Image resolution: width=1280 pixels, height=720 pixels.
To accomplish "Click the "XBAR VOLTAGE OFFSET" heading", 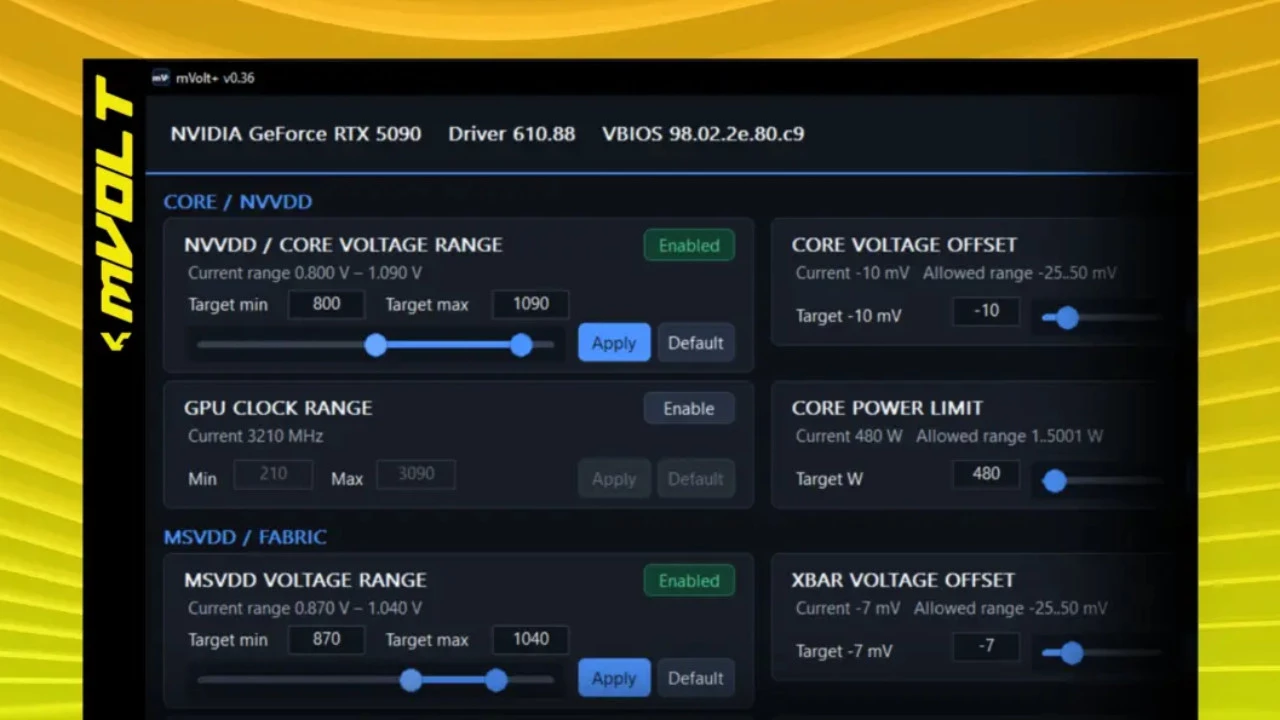I will pyautogui.click(x=903, y=580).
